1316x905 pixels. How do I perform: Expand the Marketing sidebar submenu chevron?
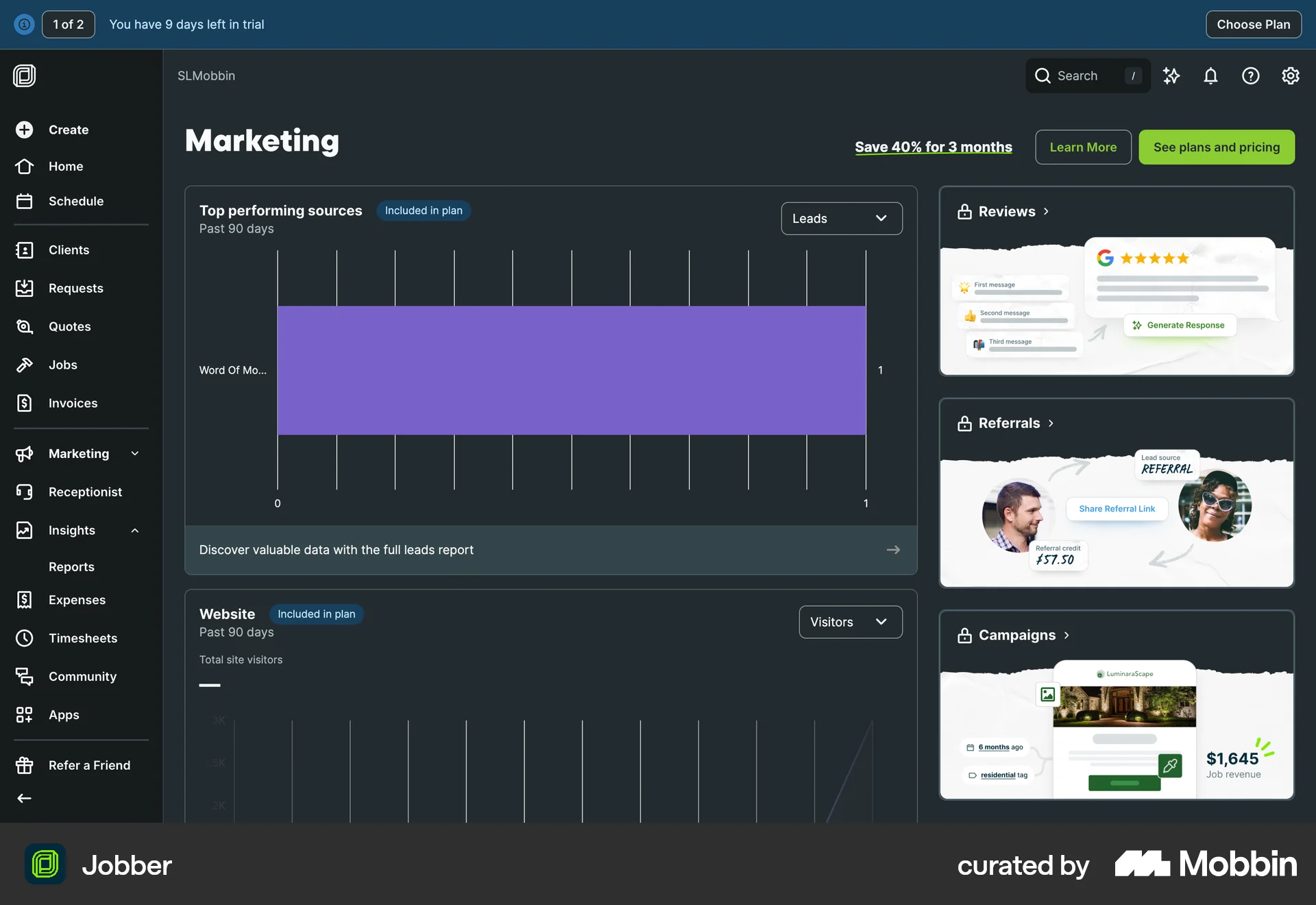[x=135, y=453]
